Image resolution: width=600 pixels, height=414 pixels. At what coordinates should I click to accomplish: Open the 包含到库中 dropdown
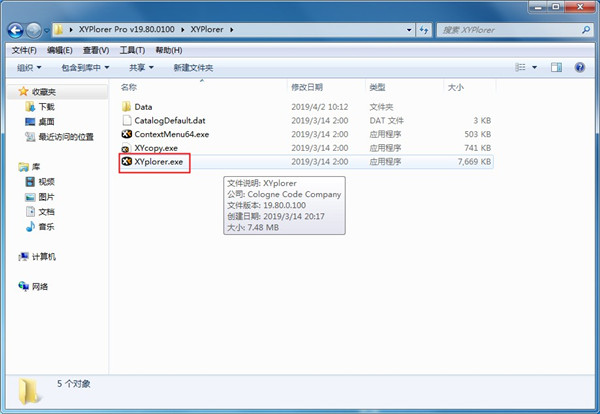(x=85, y=68)
